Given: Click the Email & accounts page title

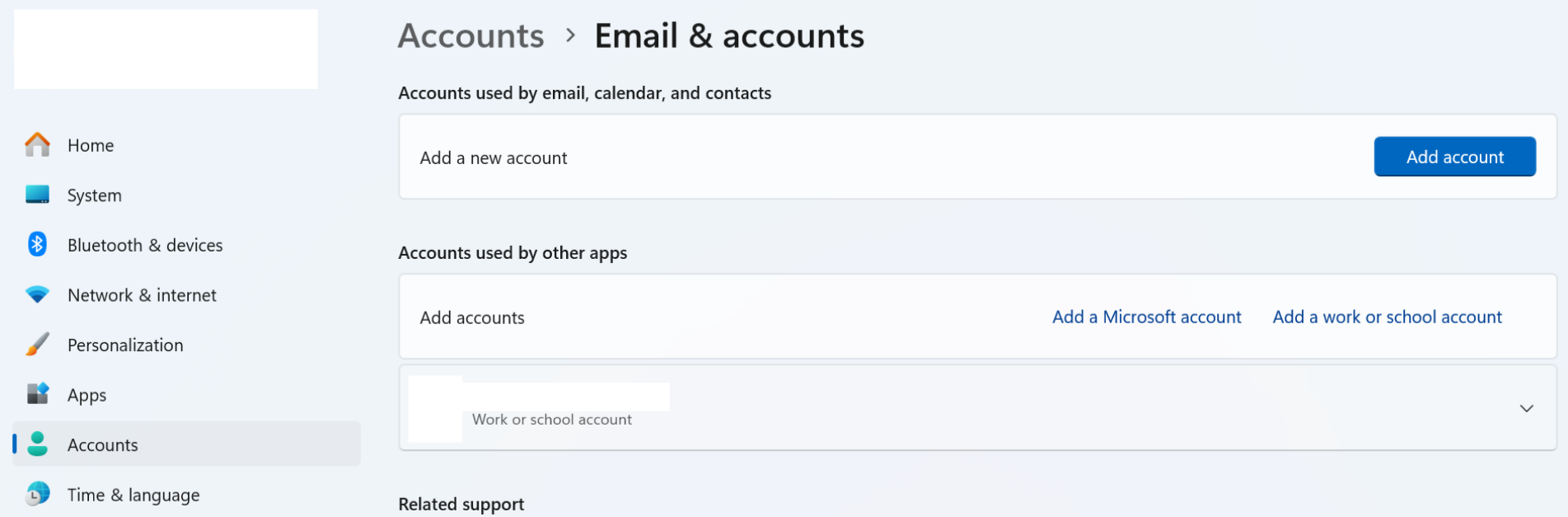Looking at the screenshot, I should pos(728,35).
